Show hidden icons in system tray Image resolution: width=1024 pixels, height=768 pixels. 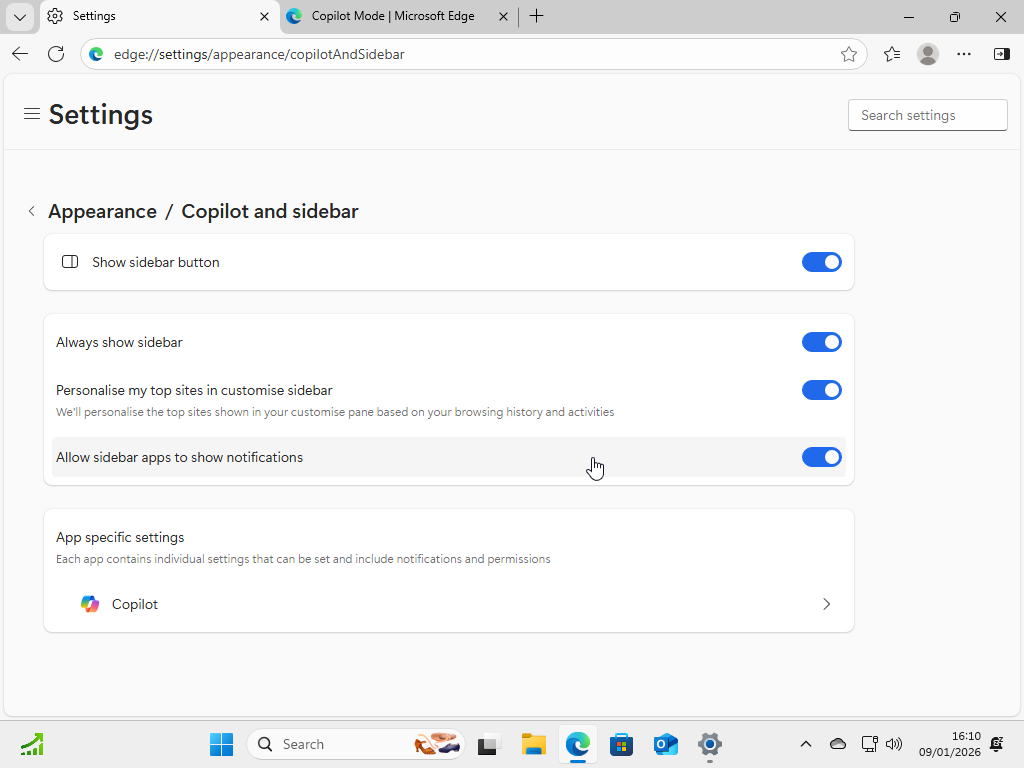[x=805, y=744]
